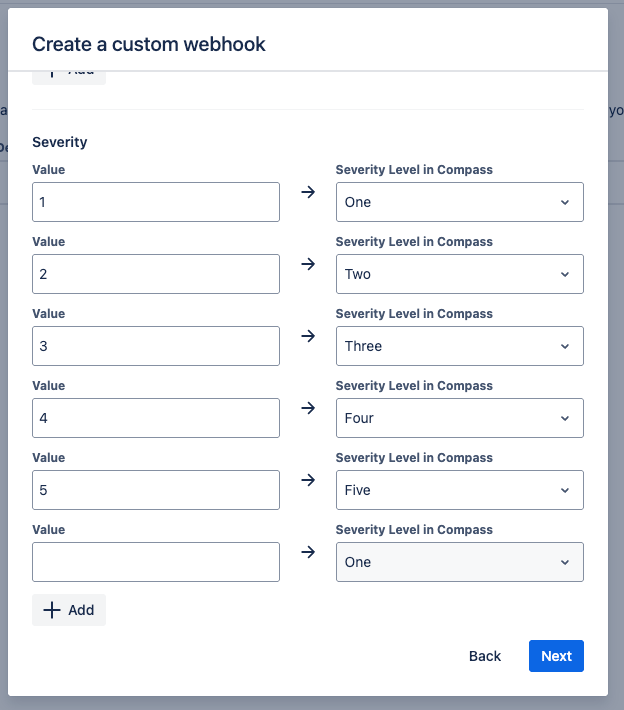This screenshot has width=624, height=710.
Task: Click the arrow icon beside value 5
Action: 308,479
